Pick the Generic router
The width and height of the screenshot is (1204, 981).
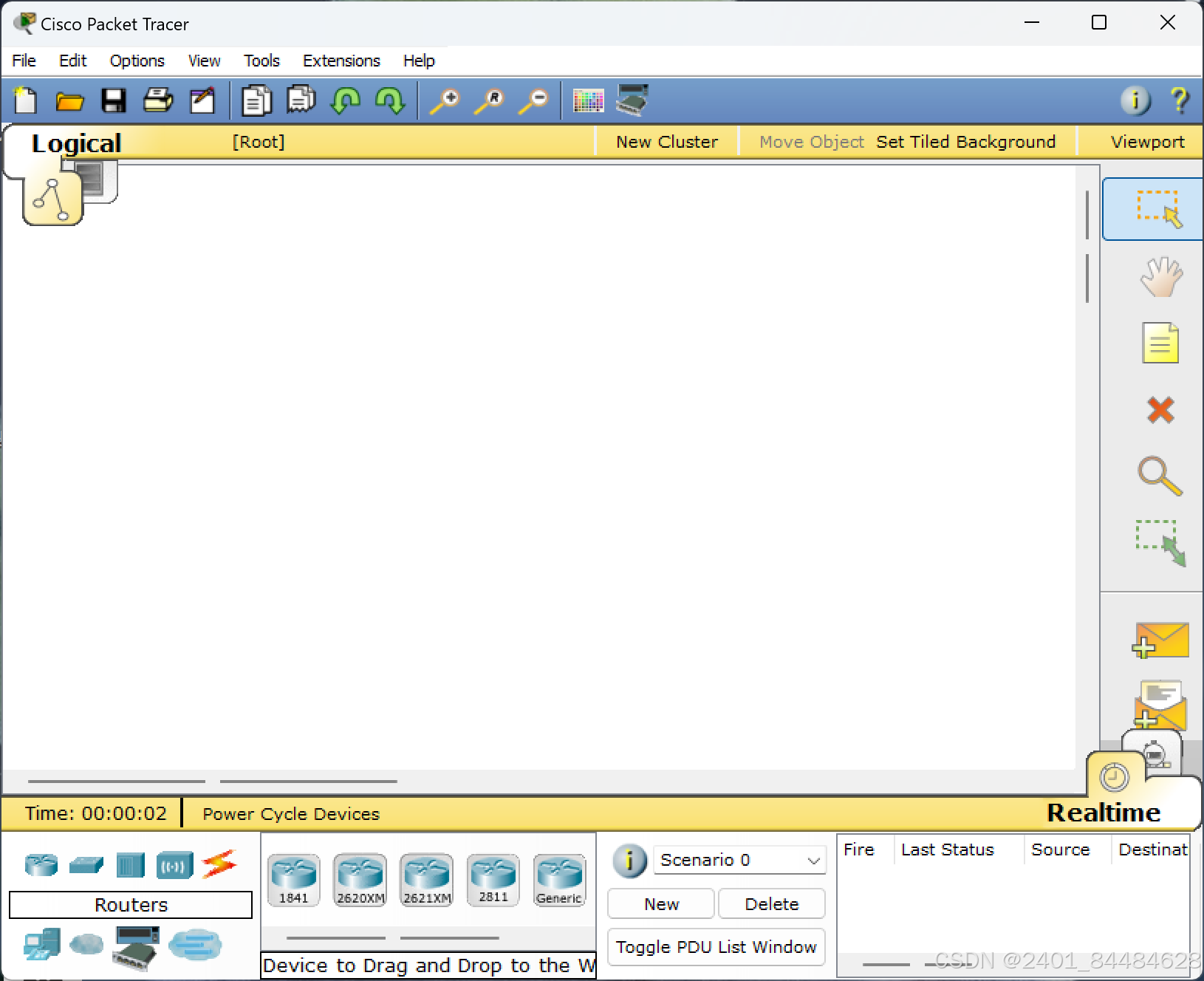coord(559,880)
